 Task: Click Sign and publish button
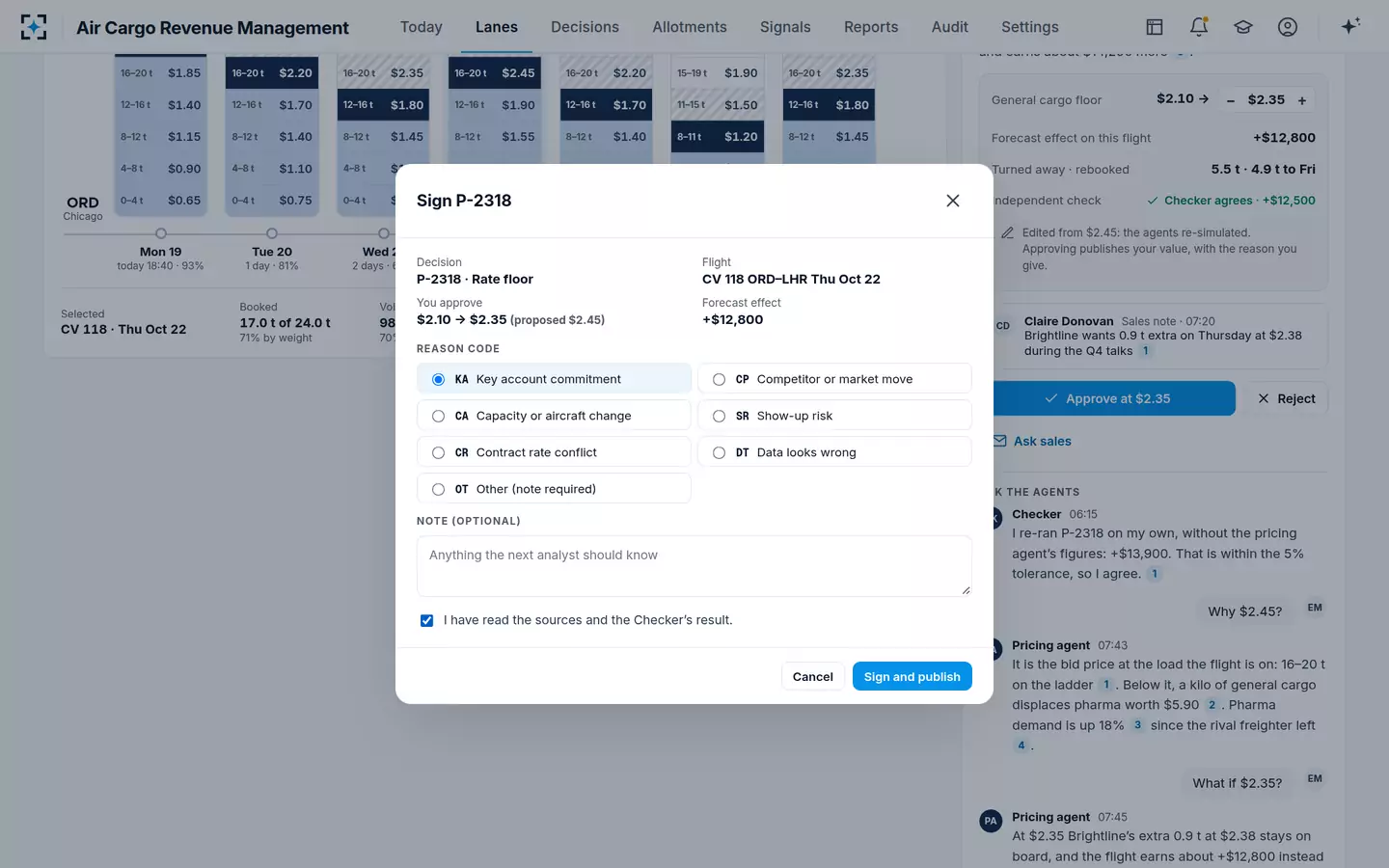(x=912, y=676)
